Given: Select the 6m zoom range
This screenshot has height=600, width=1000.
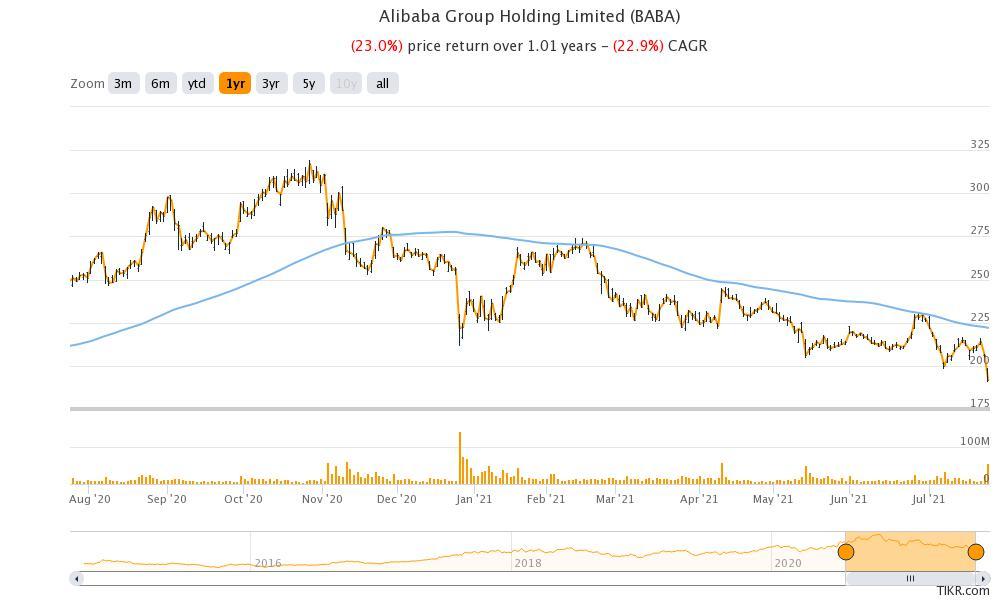Looking at the screenshot, I should [x=160, y=84].
